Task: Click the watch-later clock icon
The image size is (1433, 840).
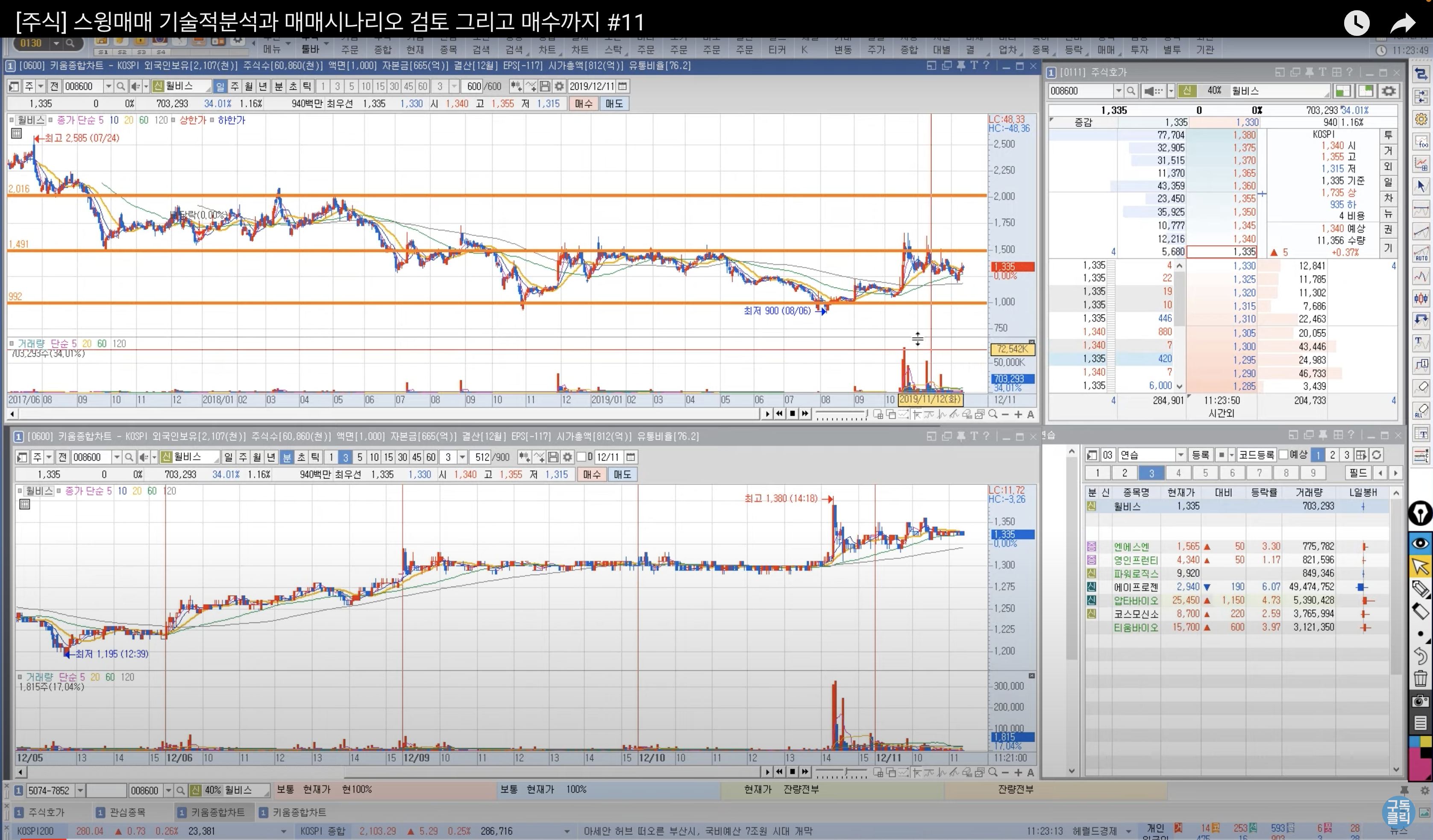Action: pos(1356,23)
